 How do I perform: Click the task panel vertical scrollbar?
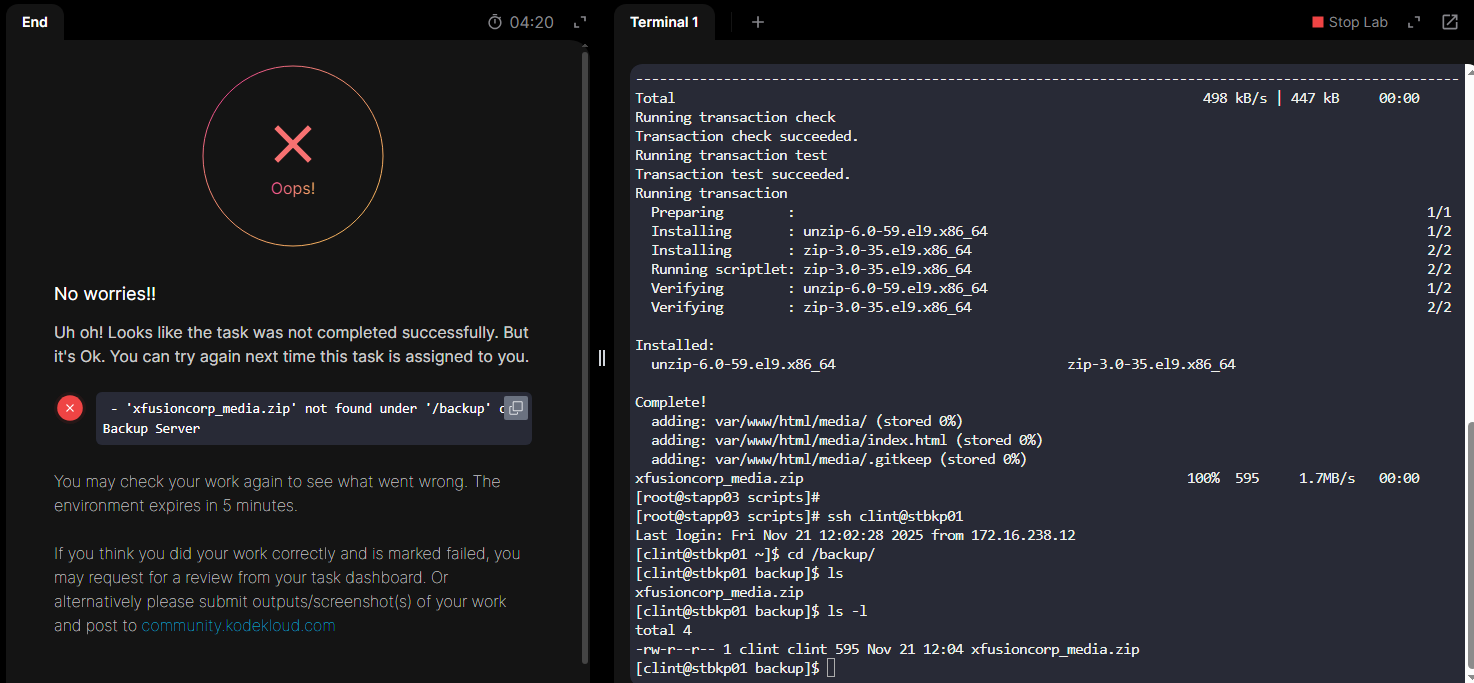[585, 350]
